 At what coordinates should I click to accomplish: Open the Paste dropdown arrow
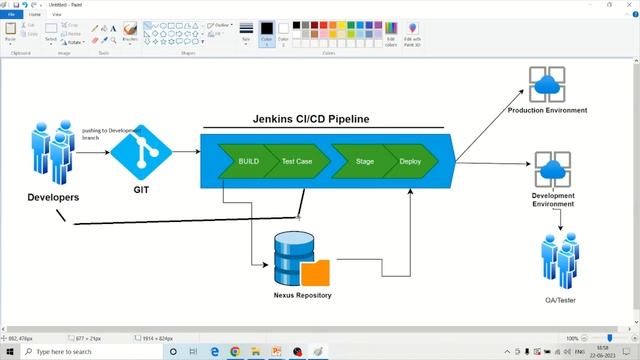click(x=10, y=44)
